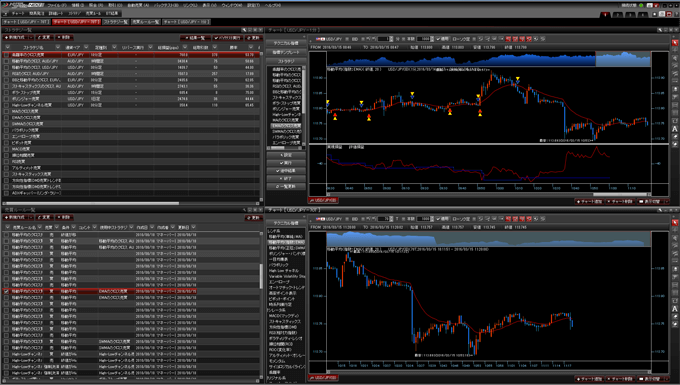
Task: Click the bar count input field in upper chart toolbar
Action: 424,39
